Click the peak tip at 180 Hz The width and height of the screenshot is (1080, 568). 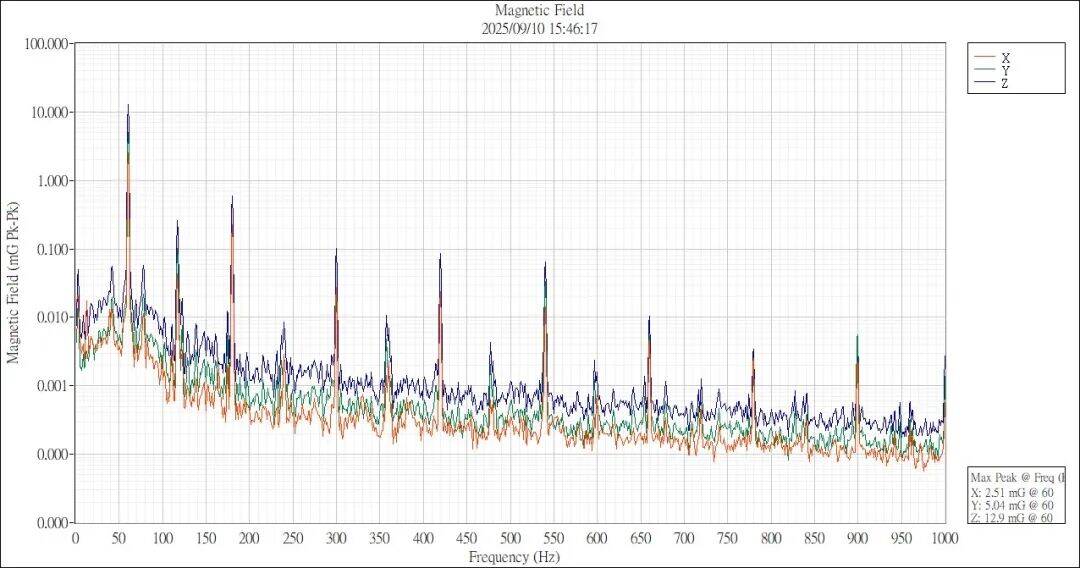click(232, 197)
